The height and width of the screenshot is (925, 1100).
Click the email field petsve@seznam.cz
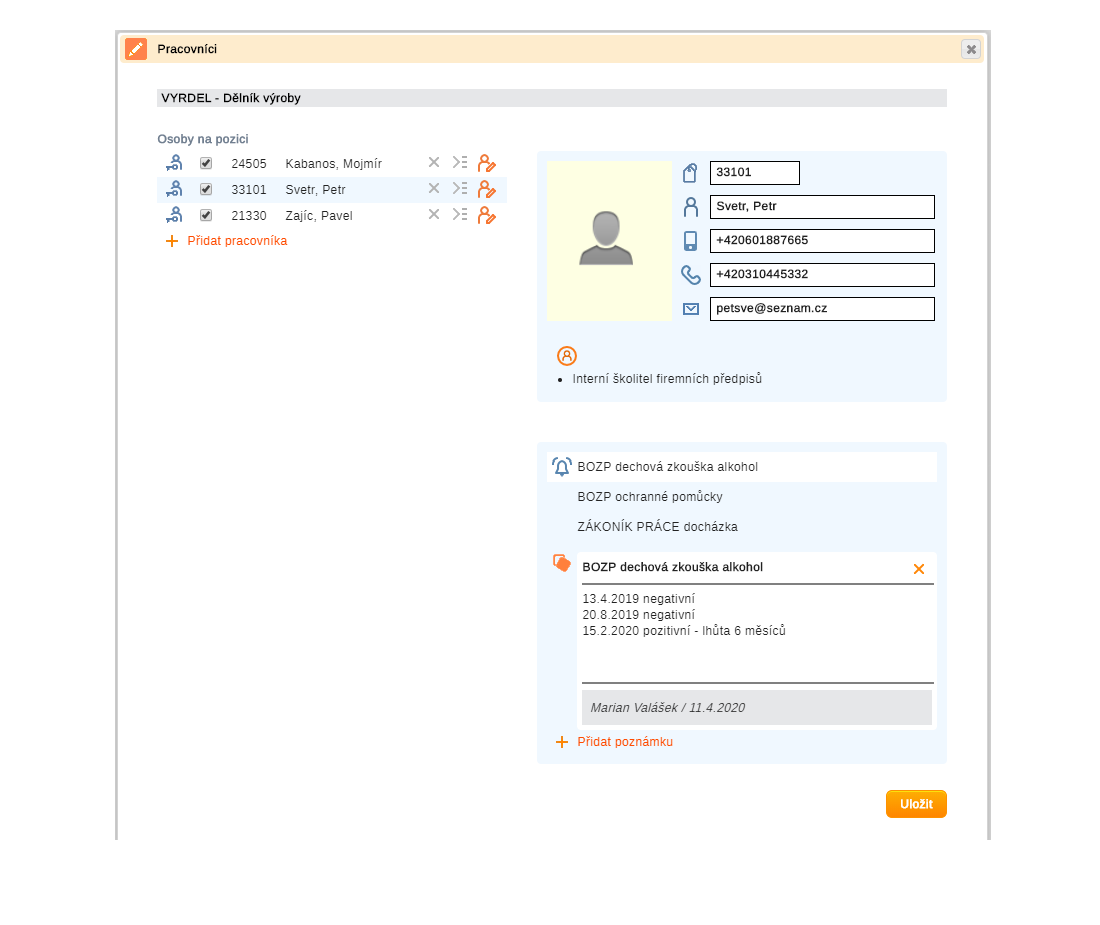[x=822, y=309]
